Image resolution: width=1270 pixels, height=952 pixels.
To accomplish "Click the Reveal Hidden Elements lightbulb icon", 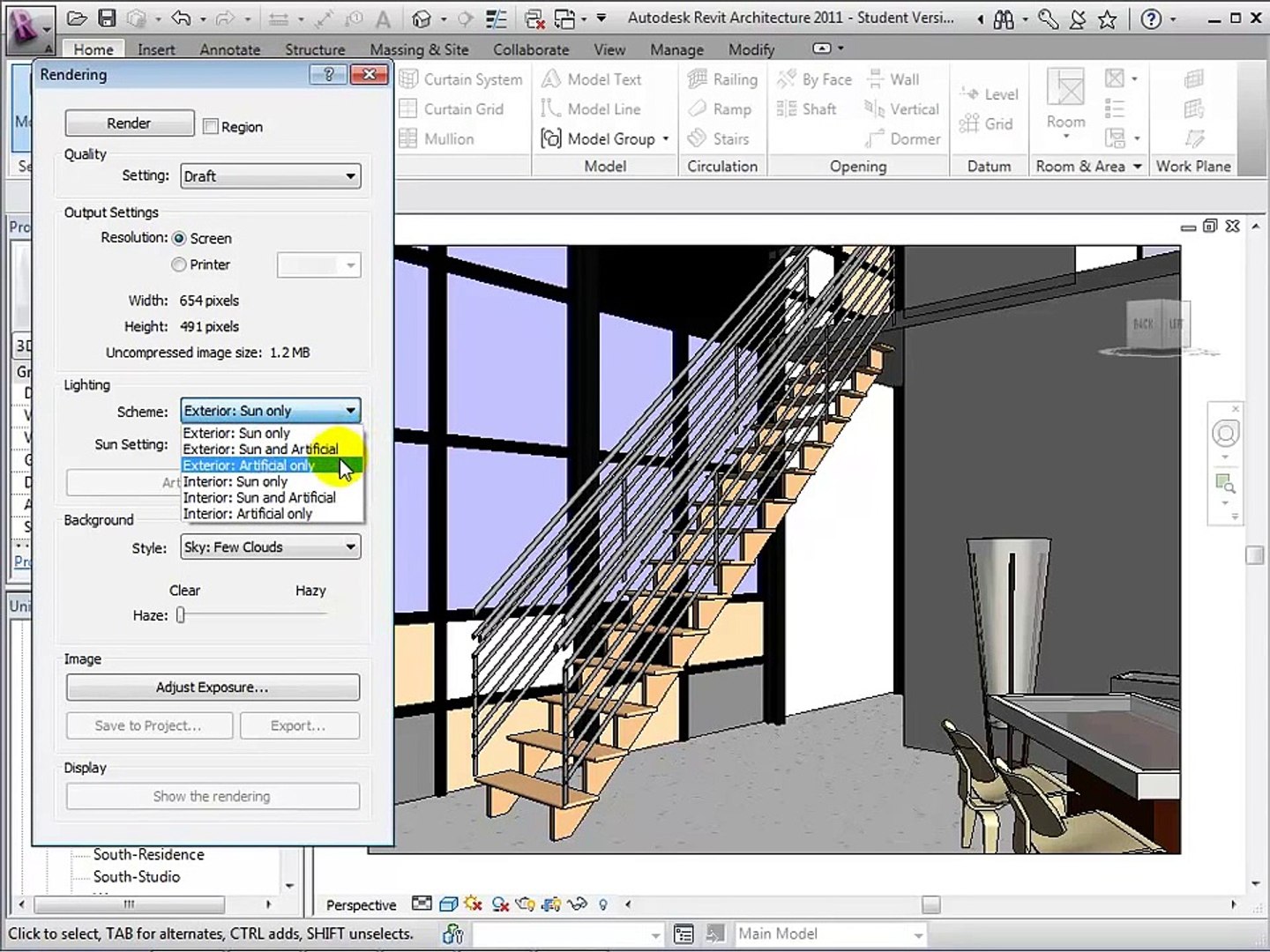I will coord(603,904).
